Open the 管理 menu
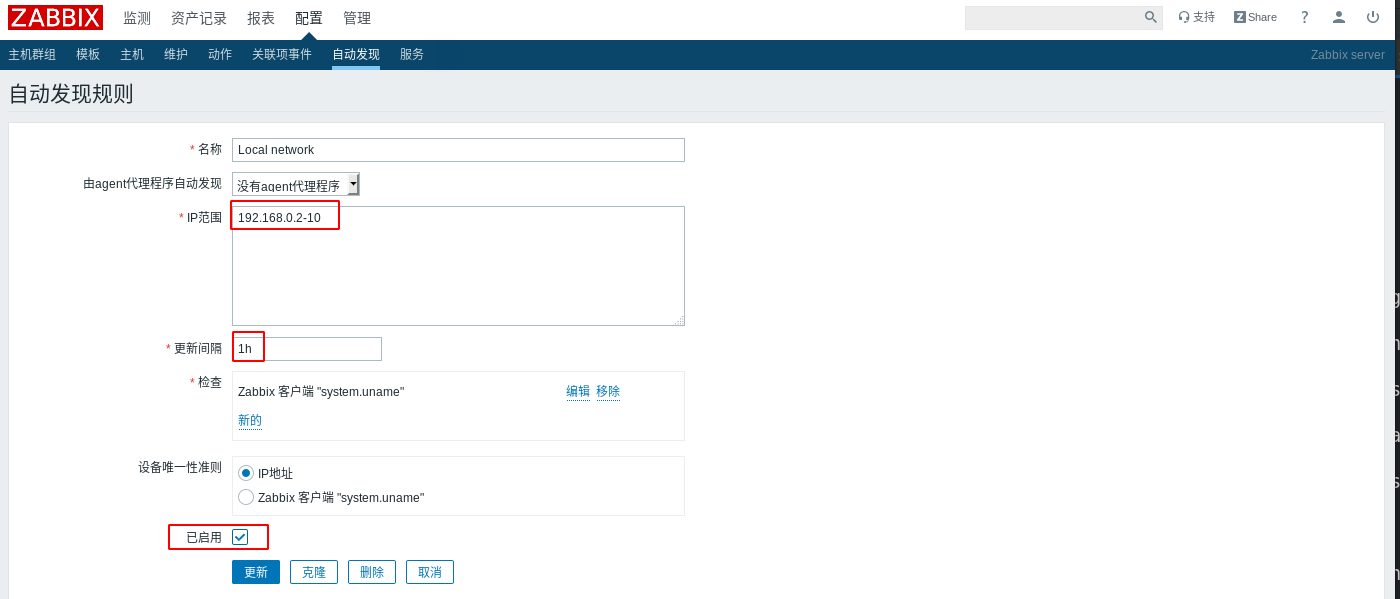This screenshot has height=599, width=1400. (357, 18)
